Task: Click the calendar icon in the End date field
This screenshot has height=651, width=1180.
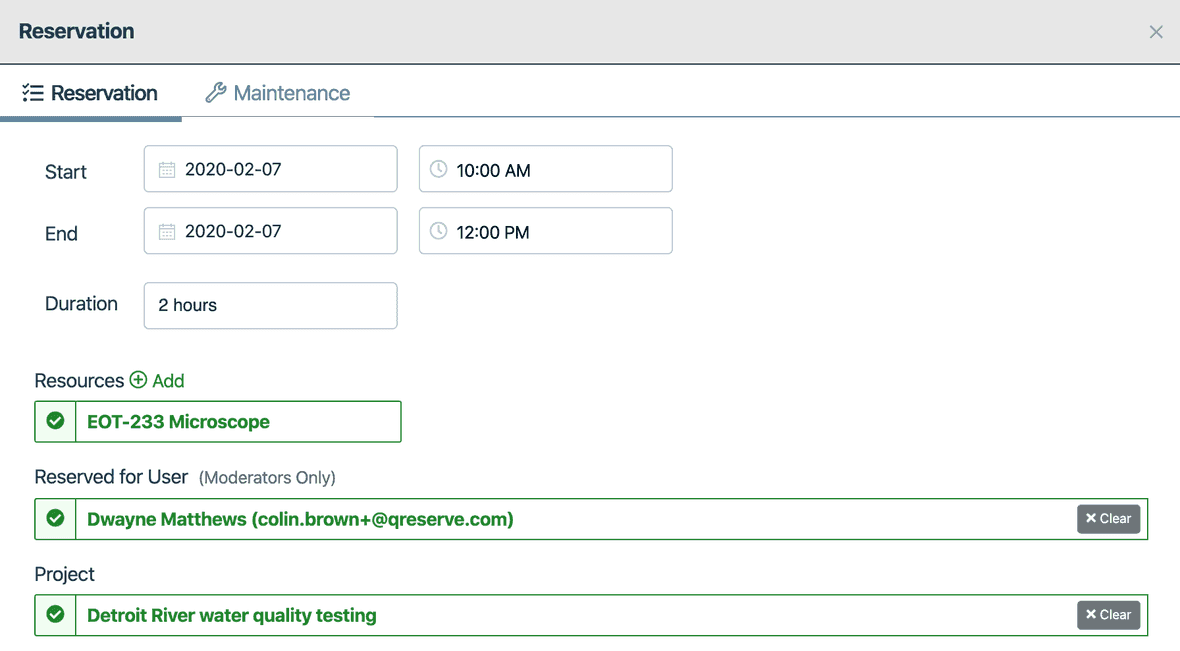Action: click(166, 231)
